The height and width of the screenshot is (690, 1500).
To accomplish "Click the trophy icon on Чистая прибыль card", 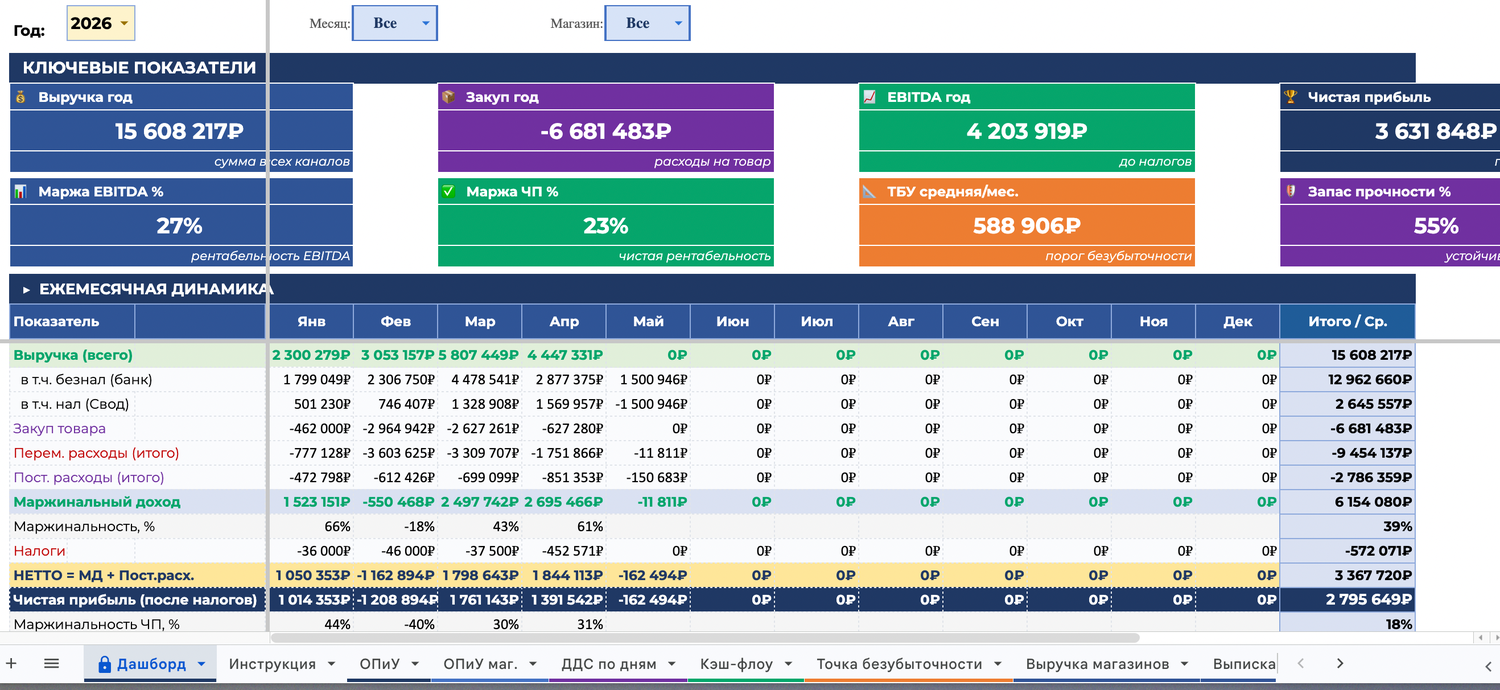I will pos(1291,97).
